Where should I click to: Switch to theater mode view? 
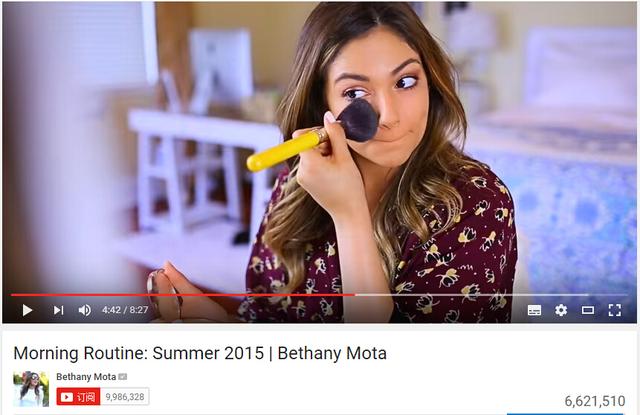(x=588, y=311)
